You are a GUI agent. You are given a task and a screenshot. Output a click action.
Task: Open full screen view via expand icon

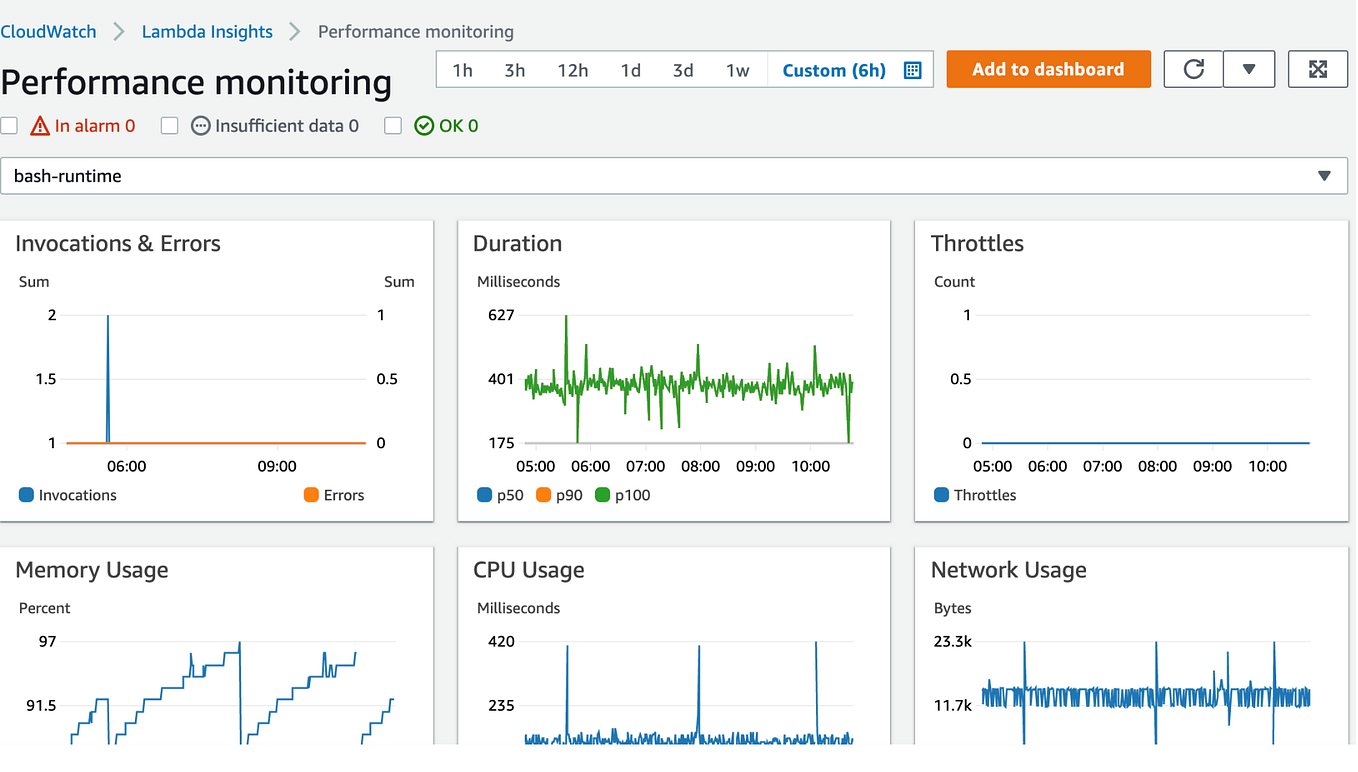tap(1318, 69)
